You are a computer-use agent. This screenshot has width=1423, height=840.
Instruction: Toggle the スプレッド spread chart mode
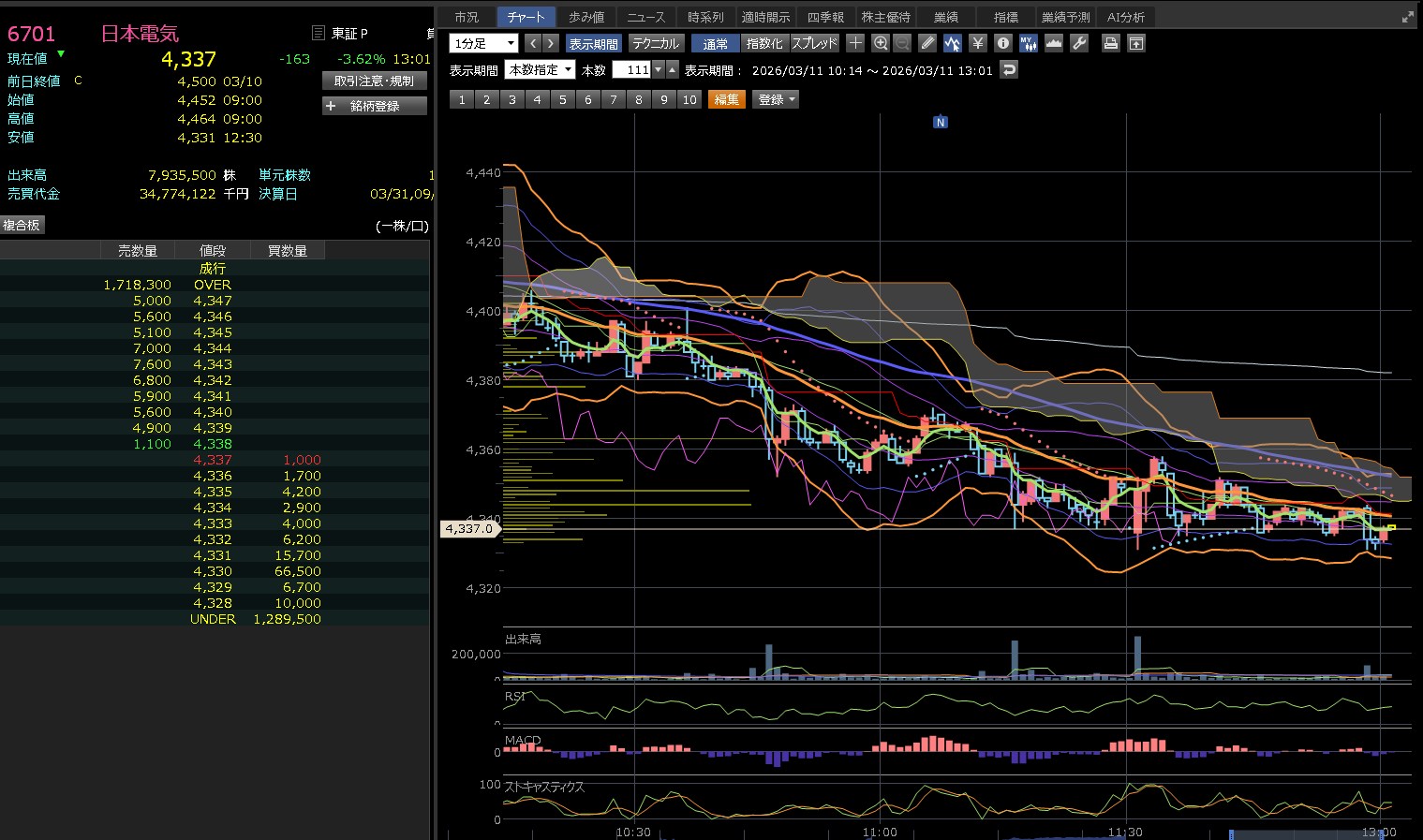(814, 44)
